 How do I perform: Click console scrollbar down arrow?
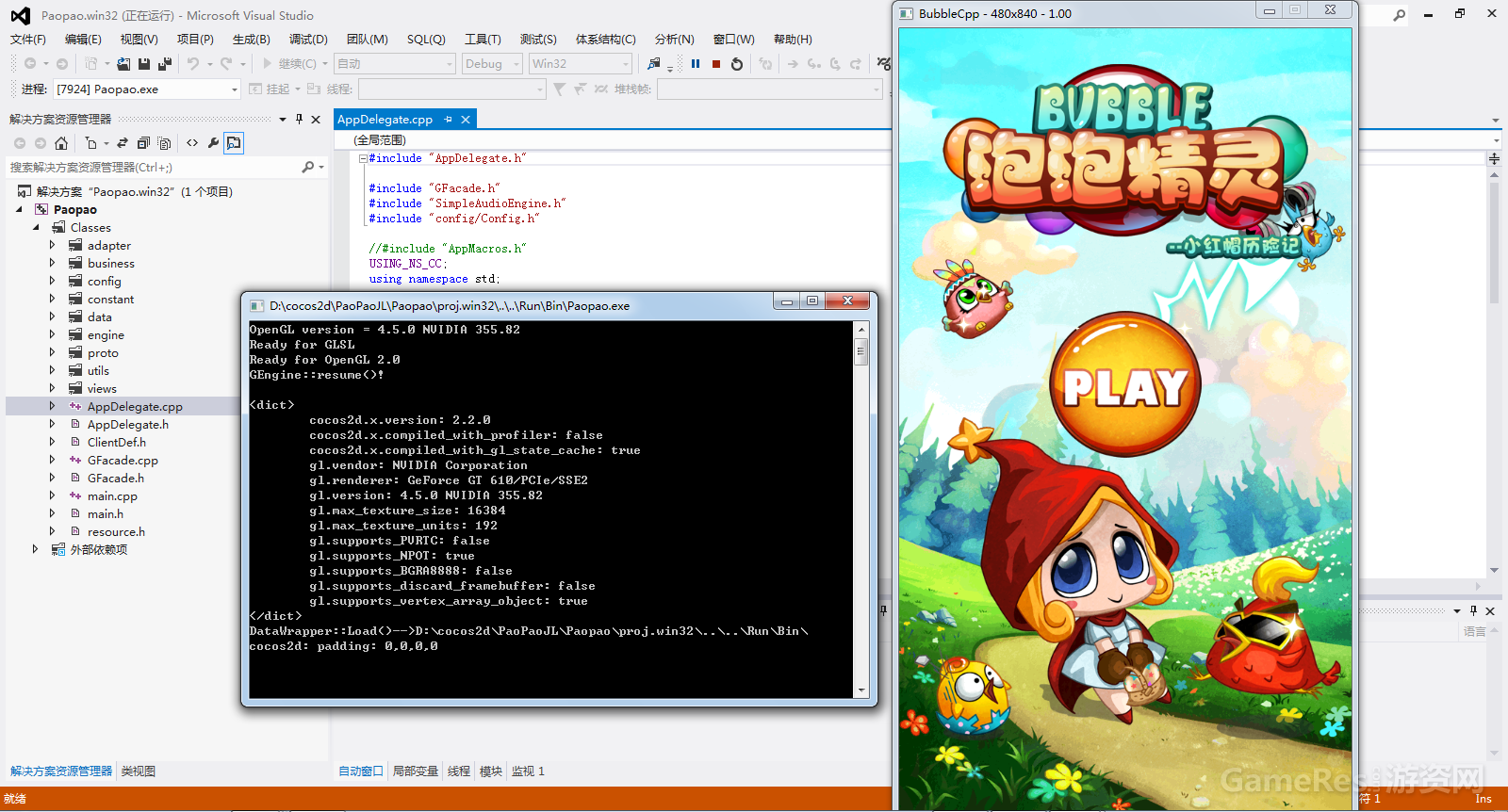point(861,690)
